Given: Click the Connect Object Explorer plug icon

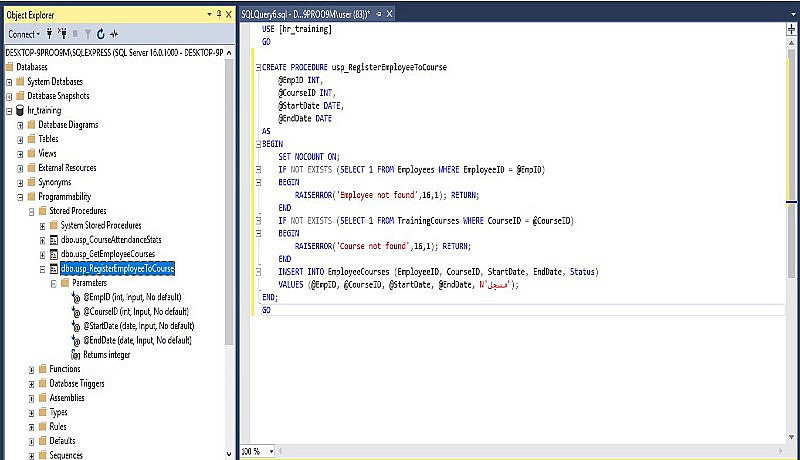Looking at the screenshot, I should tap(49, 34).
